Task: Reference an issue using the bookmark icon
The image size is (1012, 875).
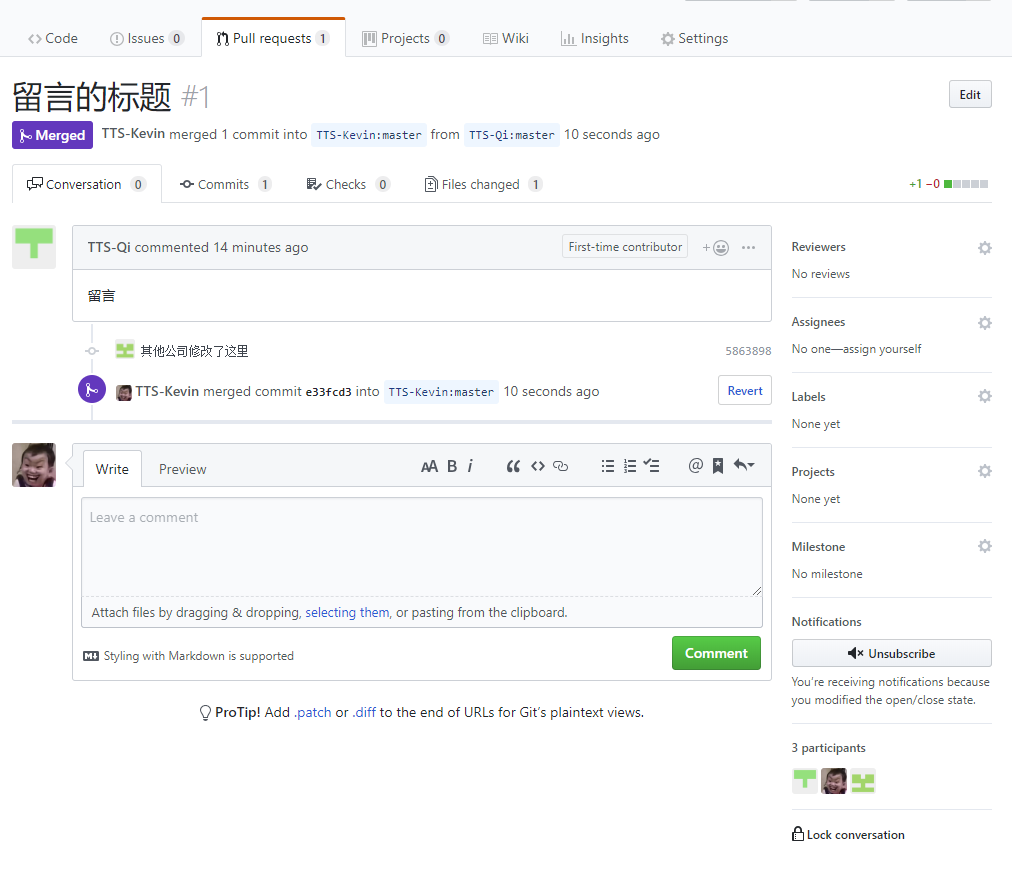Action: point(718,466)
